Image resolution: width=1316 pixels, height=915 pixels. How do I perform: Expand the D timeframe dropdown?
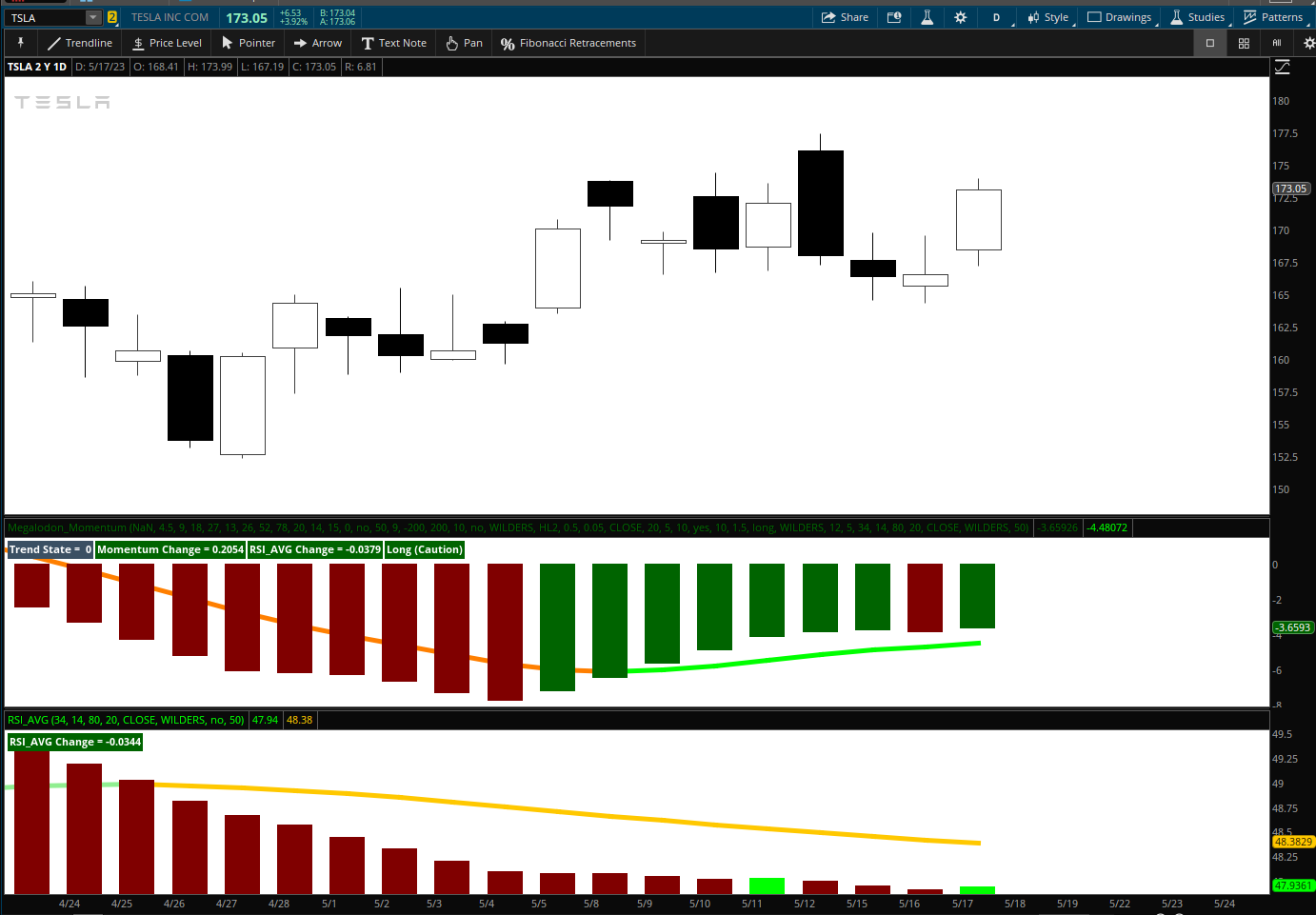999,17
